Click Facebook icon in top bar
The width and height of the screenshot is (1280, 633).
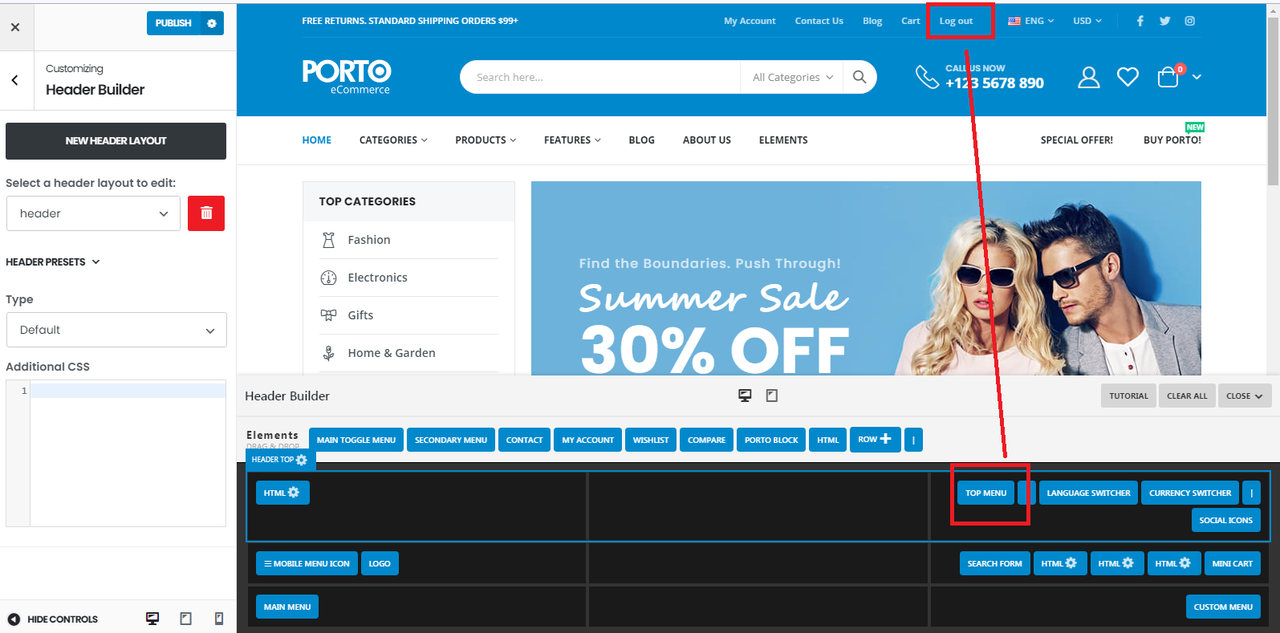point(1140,20)
